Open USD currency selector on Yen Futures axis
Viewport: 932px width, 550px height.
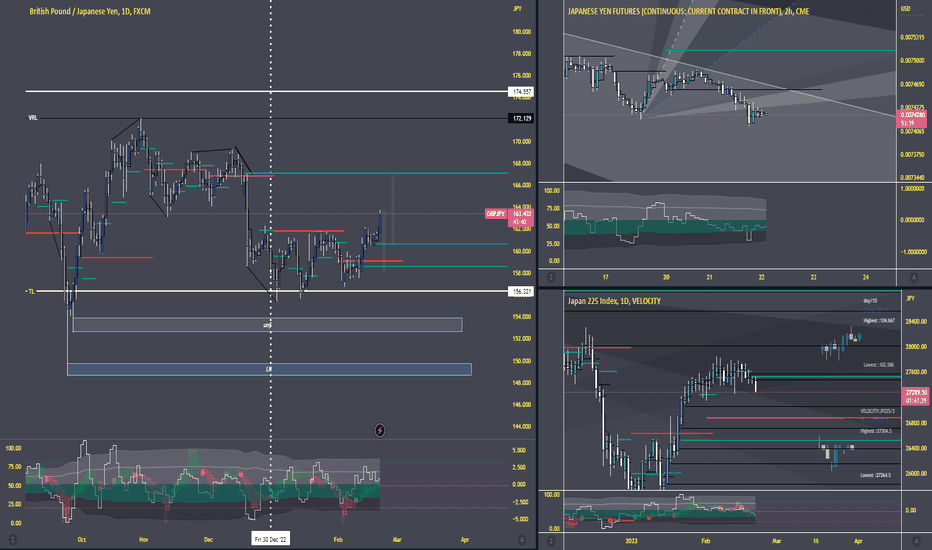[x=906, y=9]
